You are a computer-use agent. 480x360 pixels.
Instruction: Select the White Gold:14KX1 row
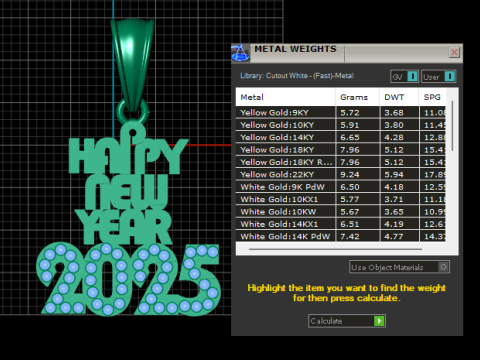[x=341, y=224]
